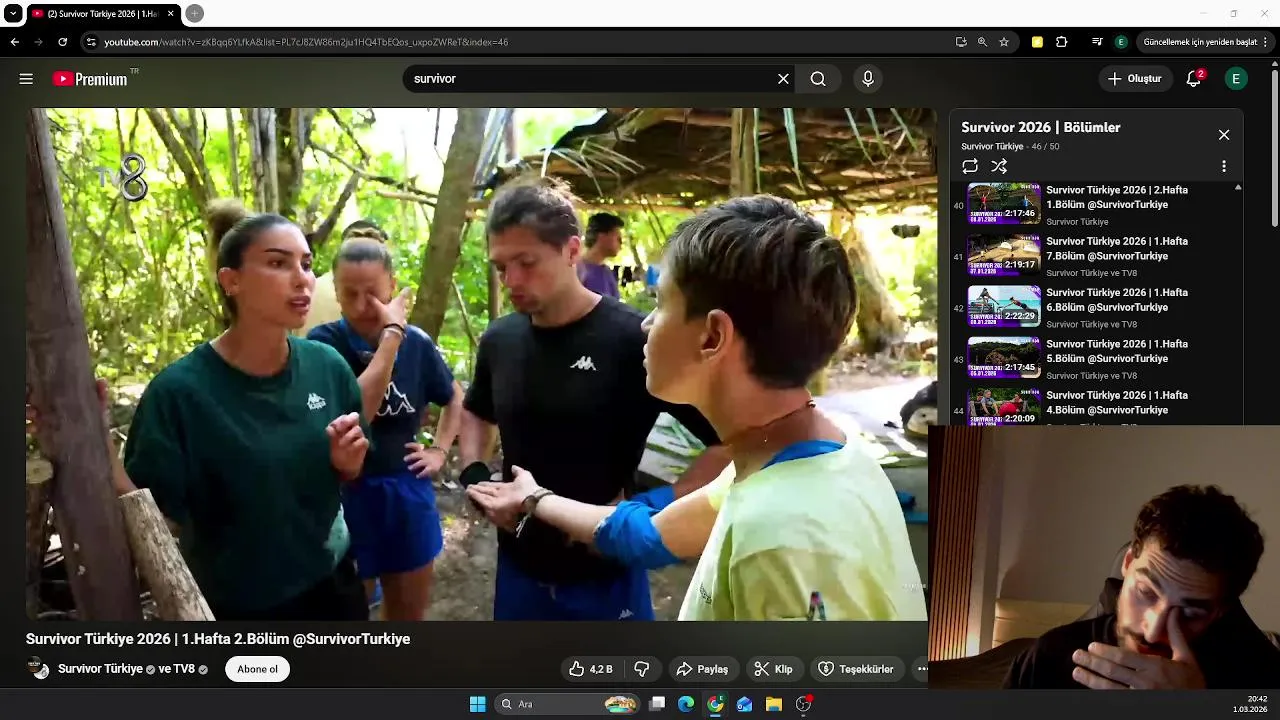Screen dimensions: 1280x720
Task: Open the yellow extension icon
Action: tap(1037, 42)
